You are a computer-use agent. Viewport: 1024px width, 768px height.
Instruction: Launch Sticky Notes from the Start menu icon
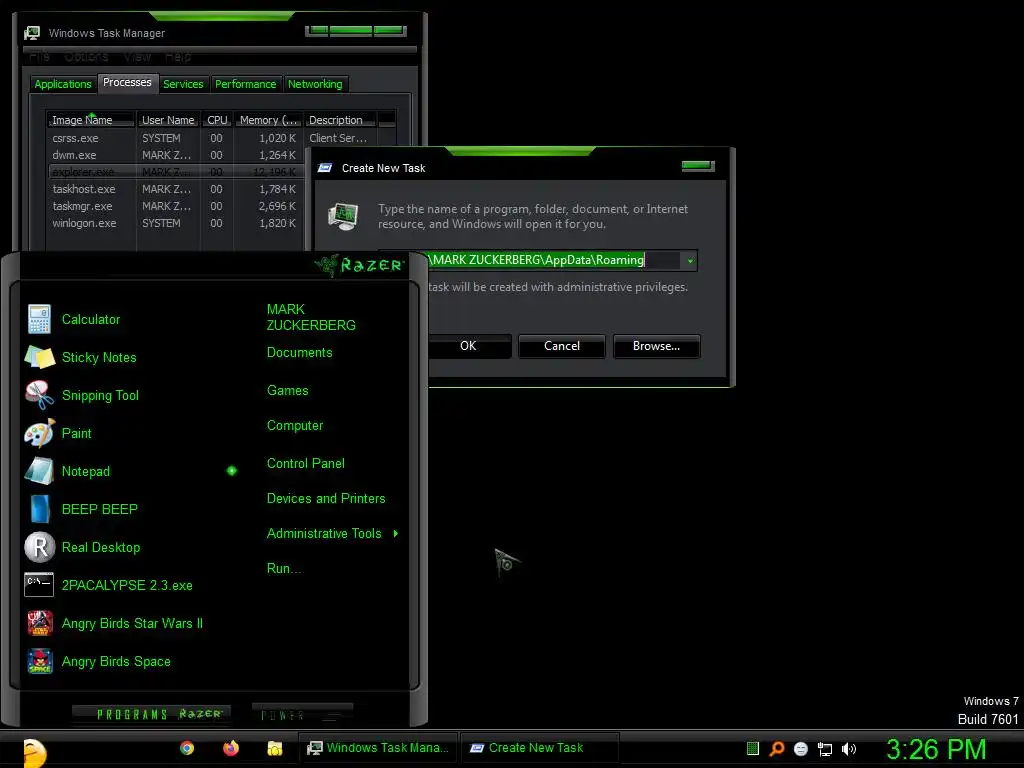(39, 357)
